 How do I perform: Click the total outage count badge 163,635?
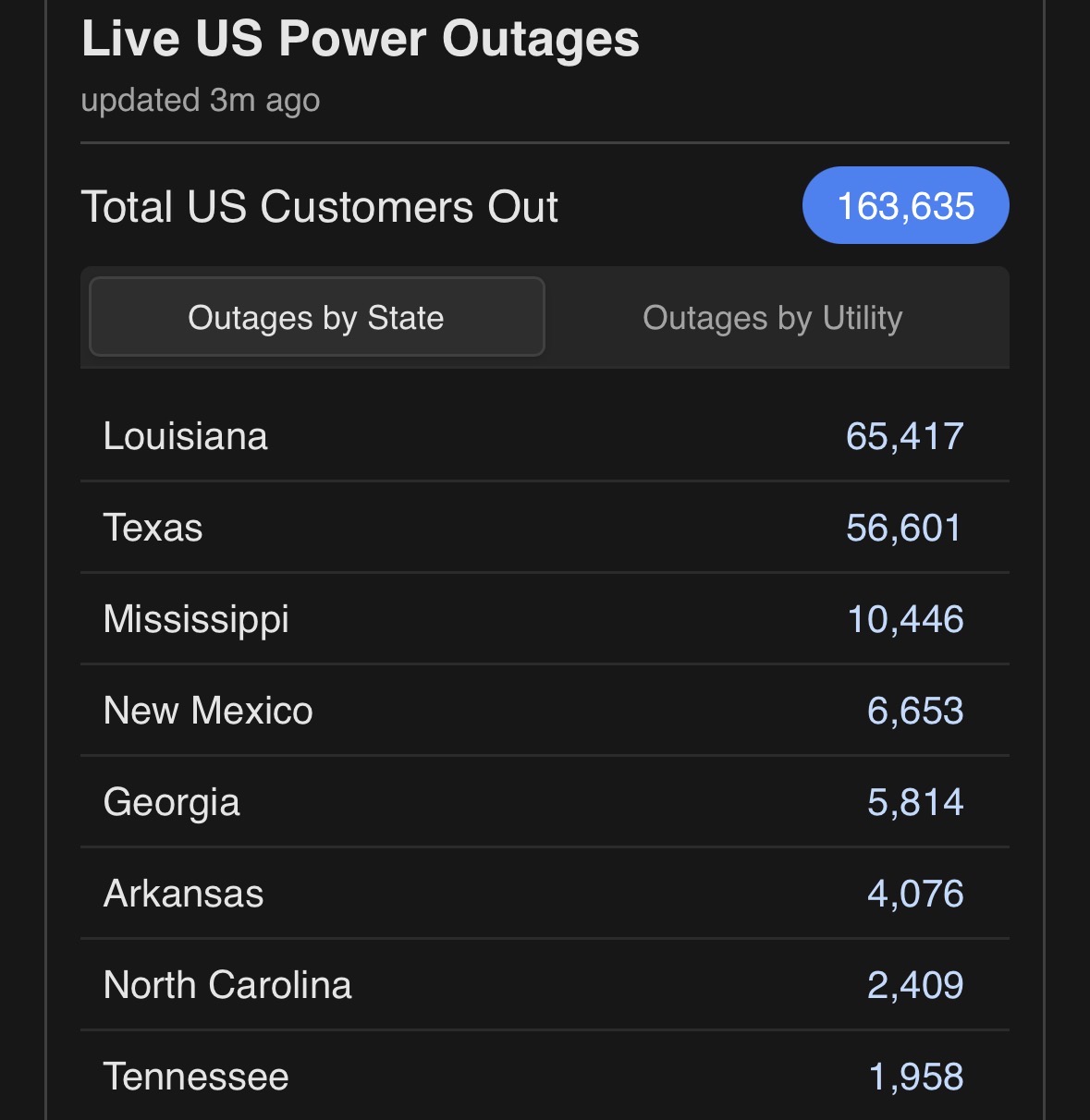click(905, 206)
